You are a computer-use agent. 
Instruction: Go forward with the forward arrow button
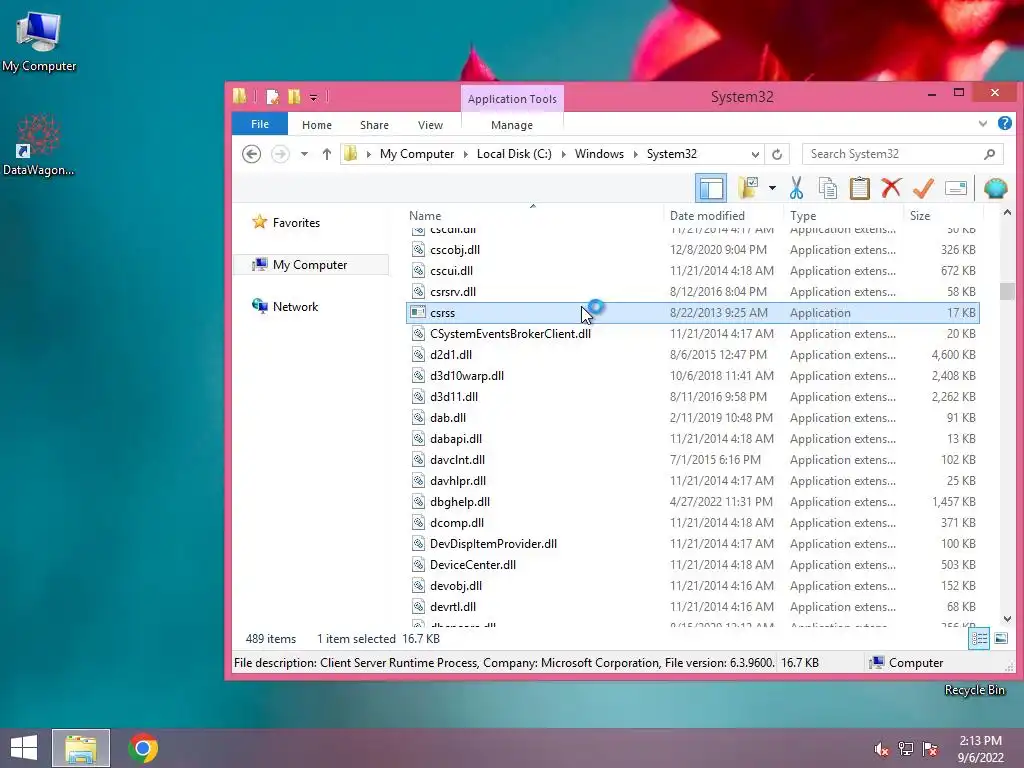point(280,154)
